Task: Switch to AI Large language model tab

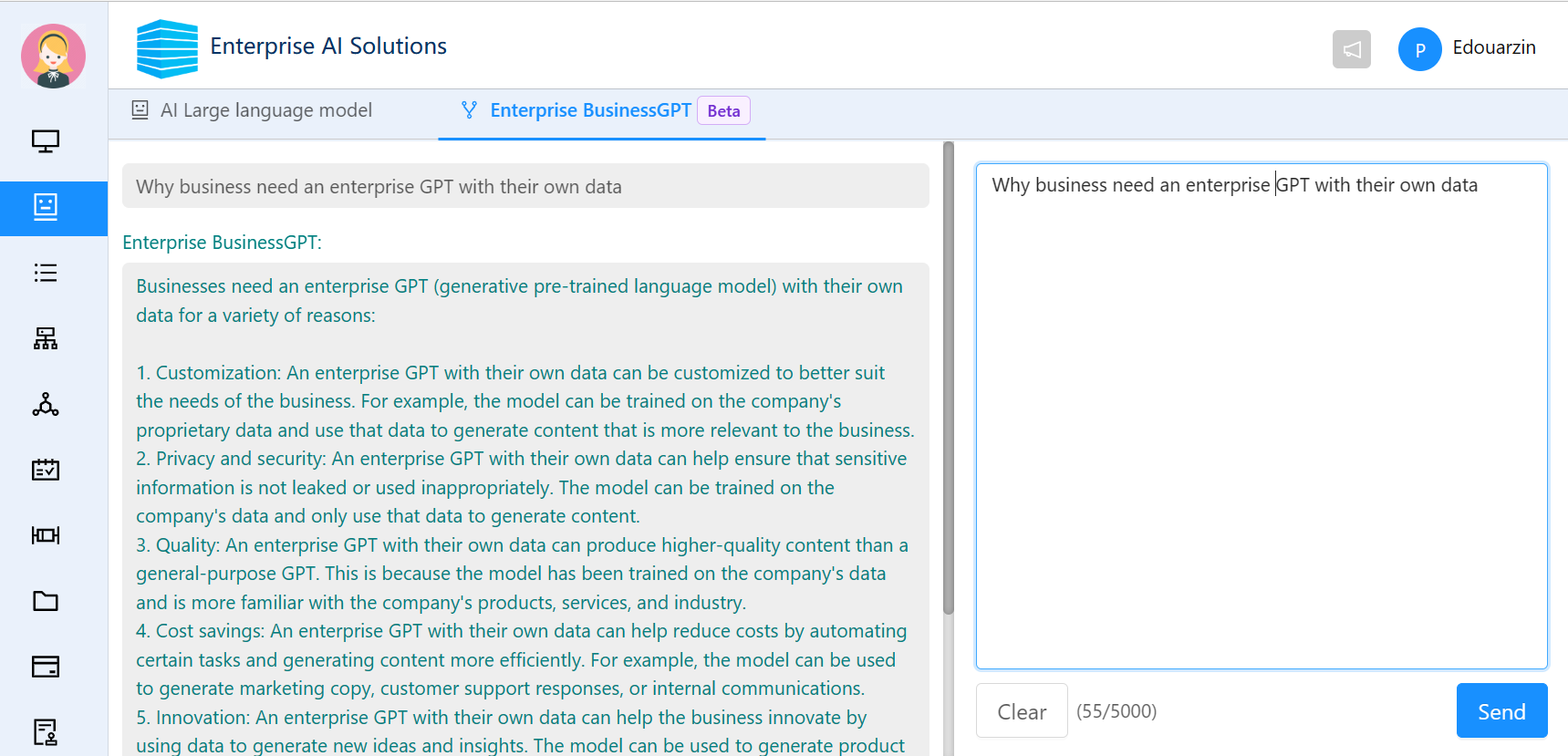Action: coord(265,111)
